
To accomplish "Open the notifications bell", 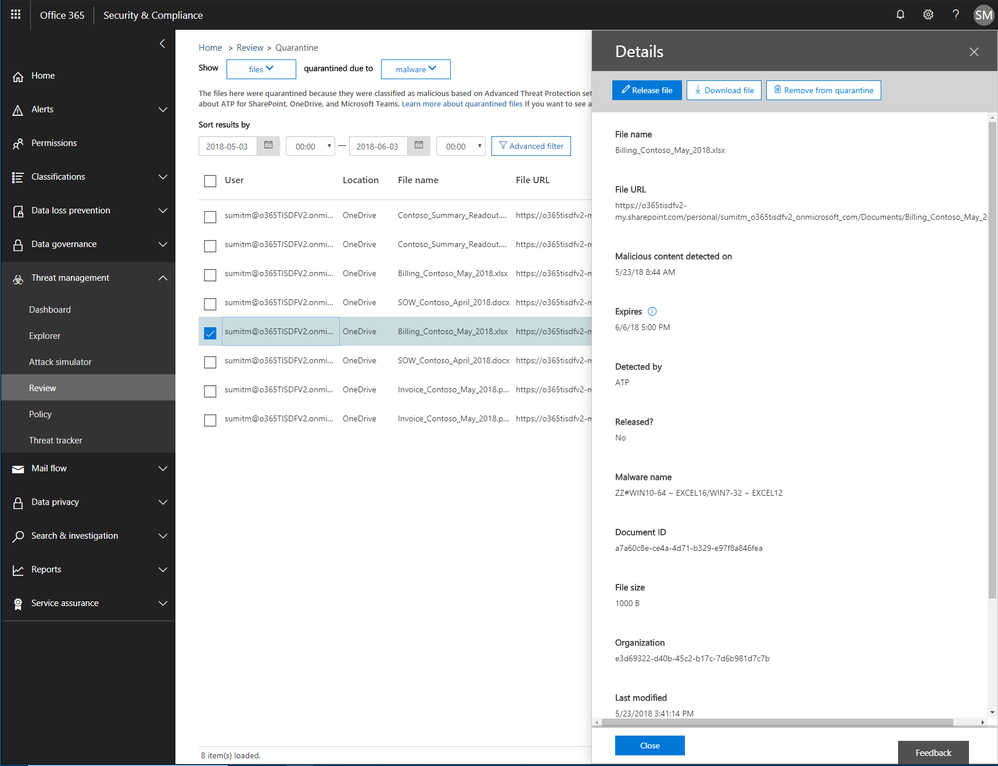I will (x=900, y=14).
